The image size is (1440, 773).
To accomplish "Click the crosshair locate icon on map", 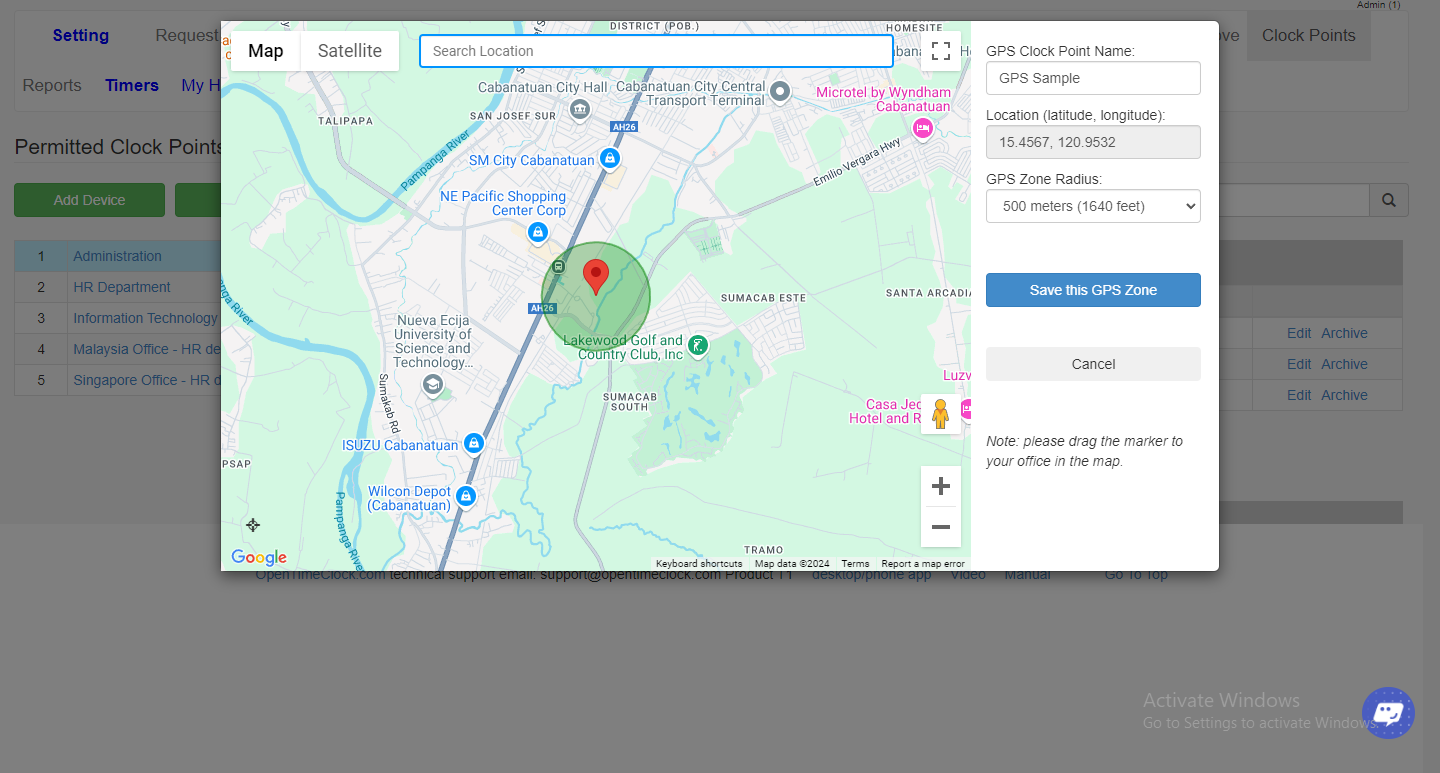I will (x=253, y=525).
